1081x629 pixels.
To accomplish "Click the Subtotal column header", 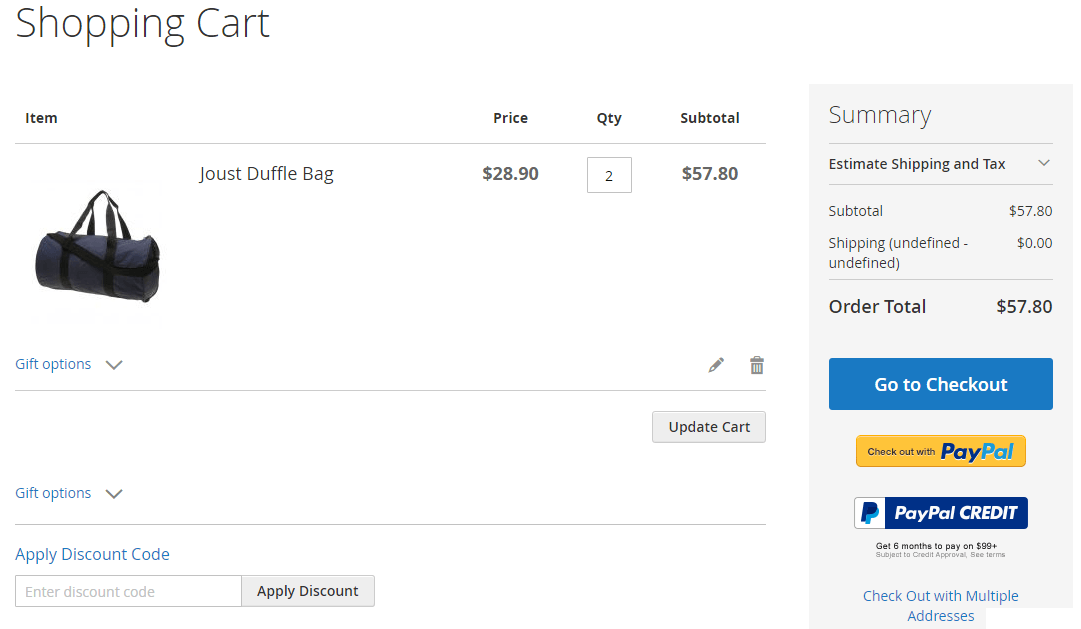I will point(709,117).
